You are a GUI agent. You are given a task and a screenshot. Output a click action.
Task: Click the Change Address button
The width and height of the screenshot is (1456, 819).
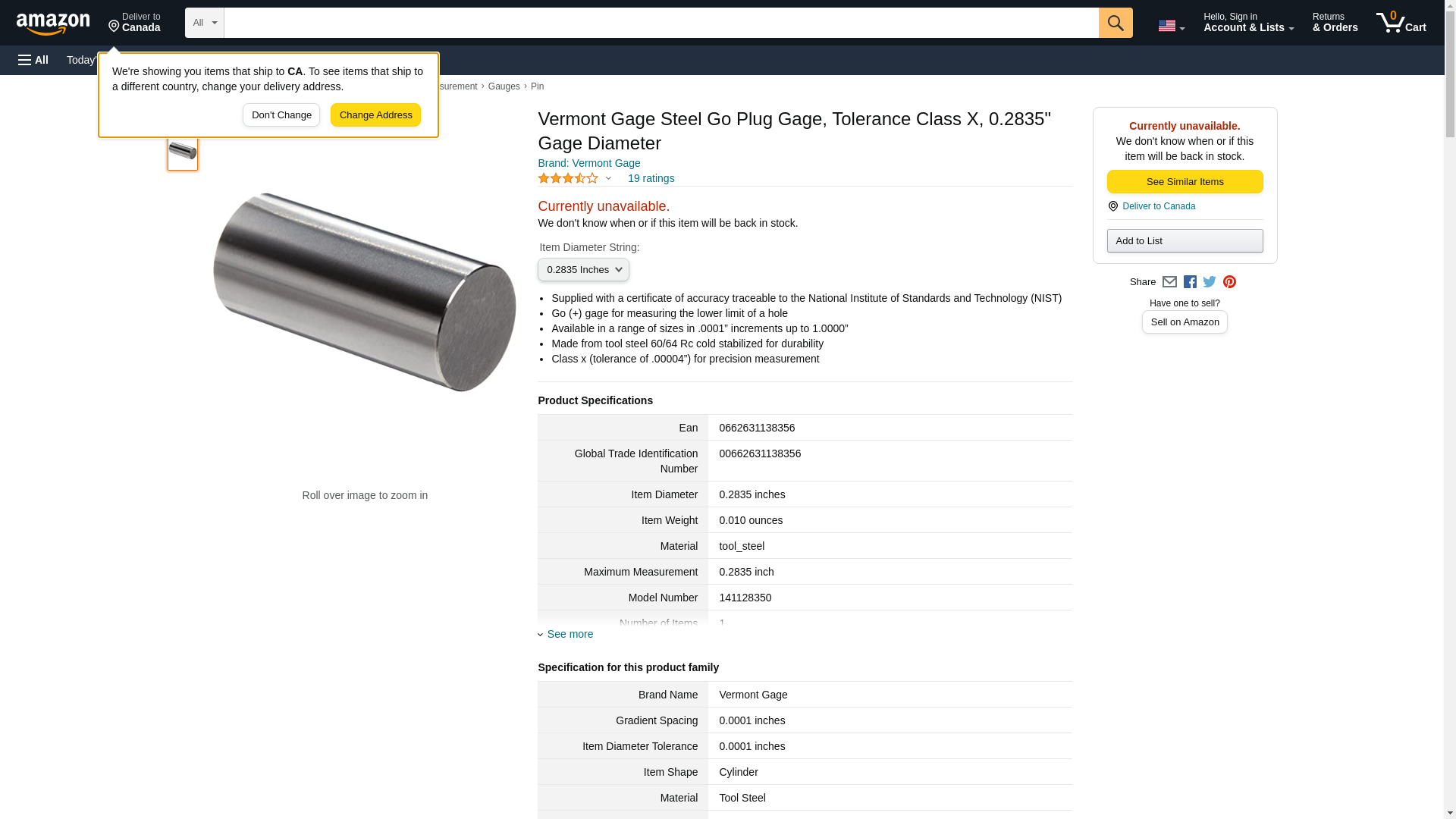coord(375,115)
